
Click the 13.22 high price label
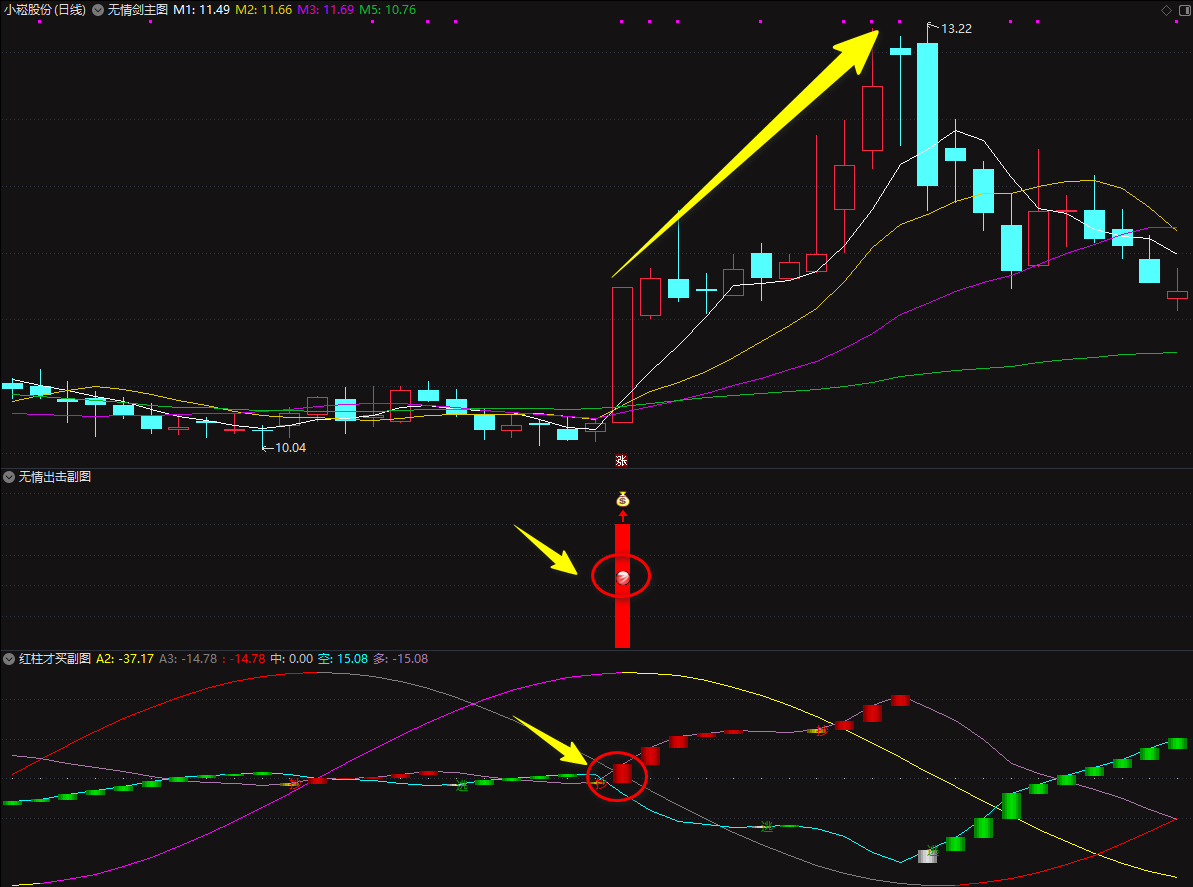pos(956,29)
